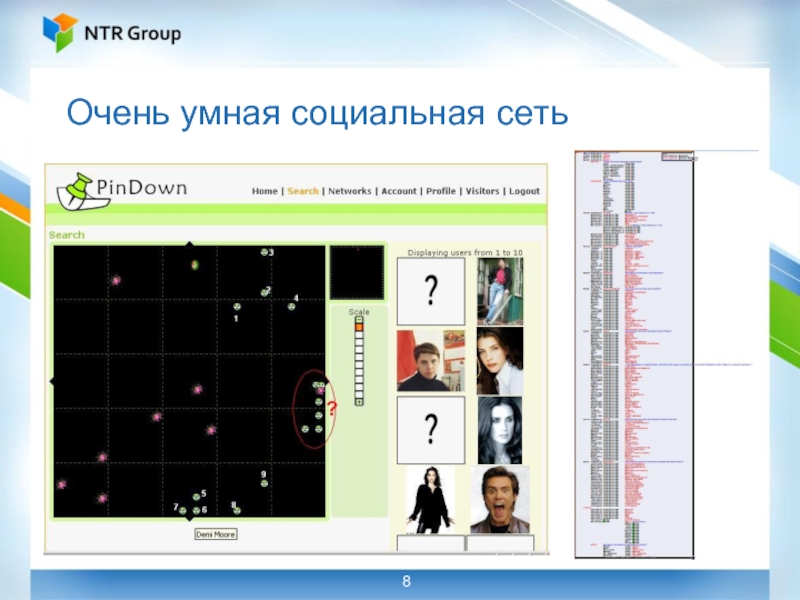Click the Logout link
Viewport: 800px width, 600px height.
[x=524, y=191]
